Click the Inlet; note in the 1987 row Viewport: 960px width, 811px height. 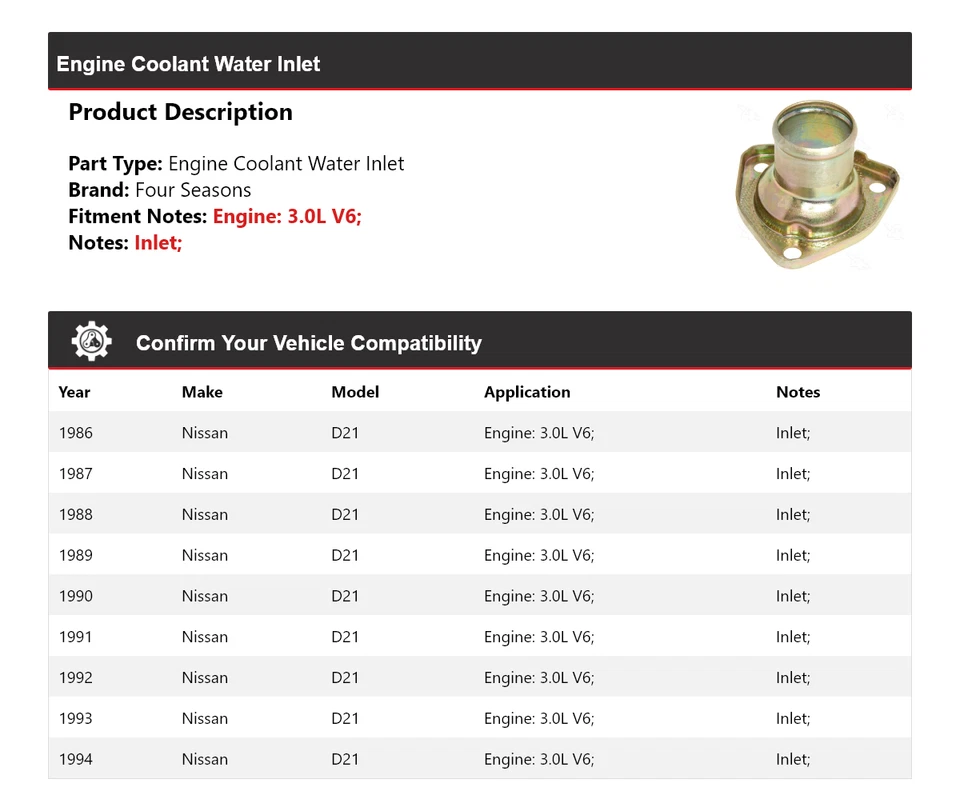tap(793, 474)
